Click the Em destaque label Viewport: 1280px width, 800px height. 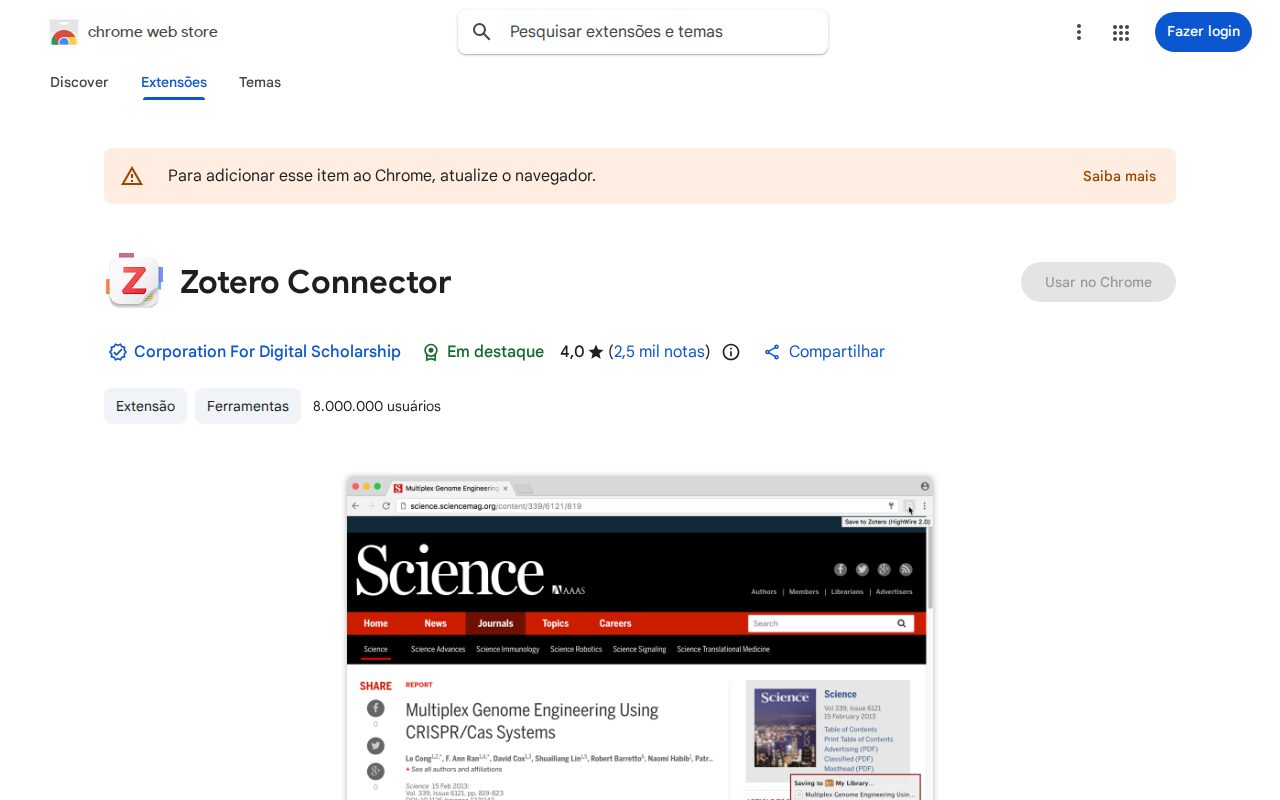click(495, 352)
